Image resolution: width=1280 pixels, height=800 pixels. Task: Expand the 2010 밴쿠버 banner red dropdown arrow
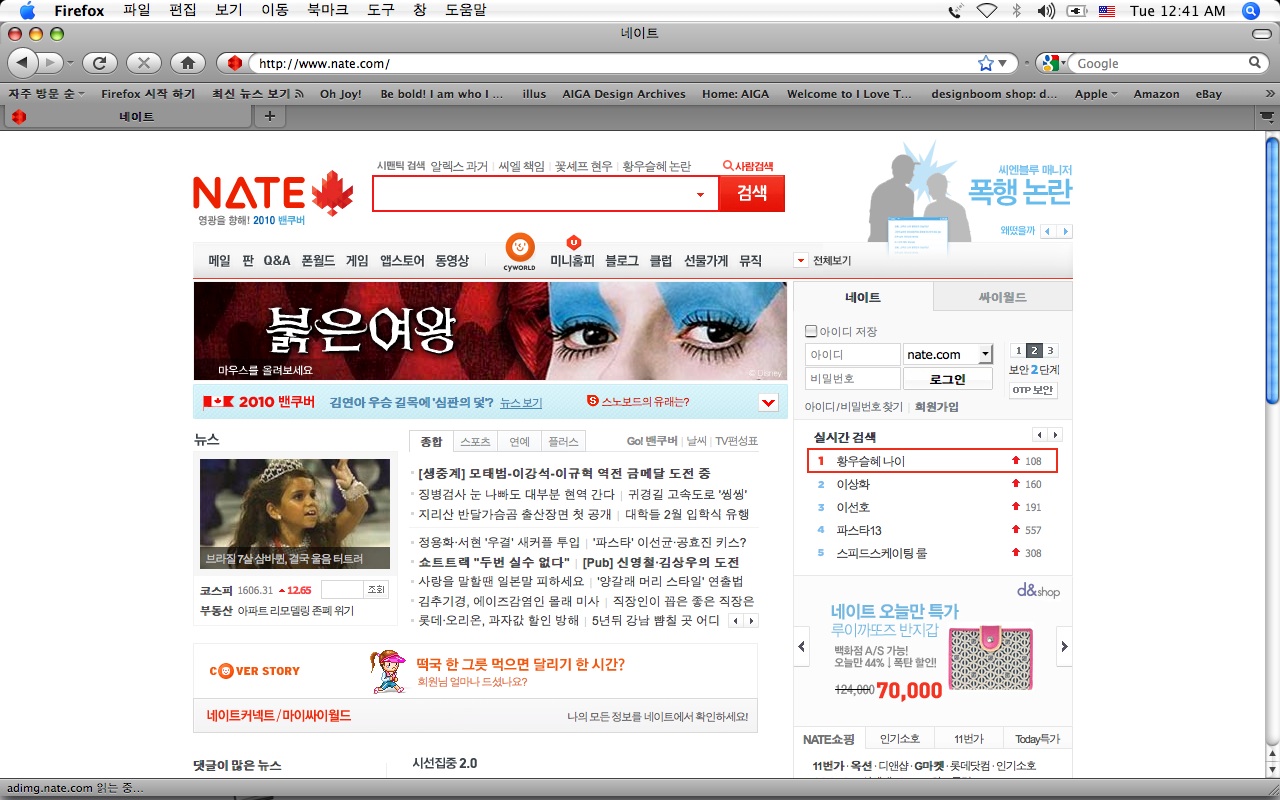tap(768, 403)
